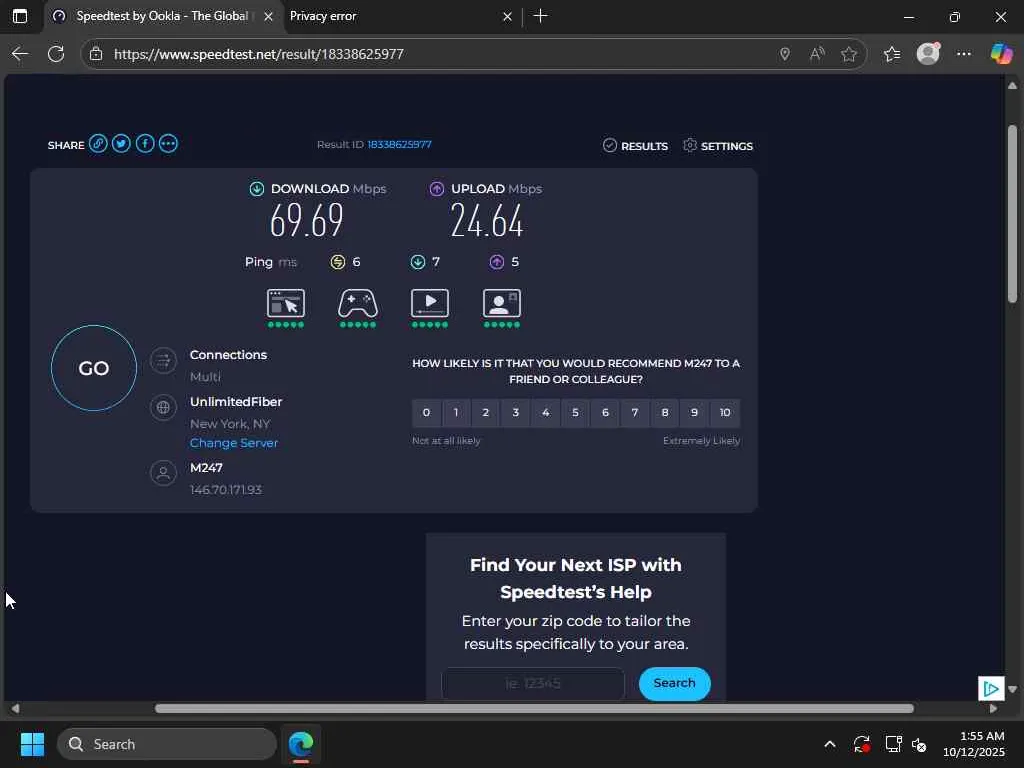
Task: Click the ISP Search button
Action: tap(675, 683)
